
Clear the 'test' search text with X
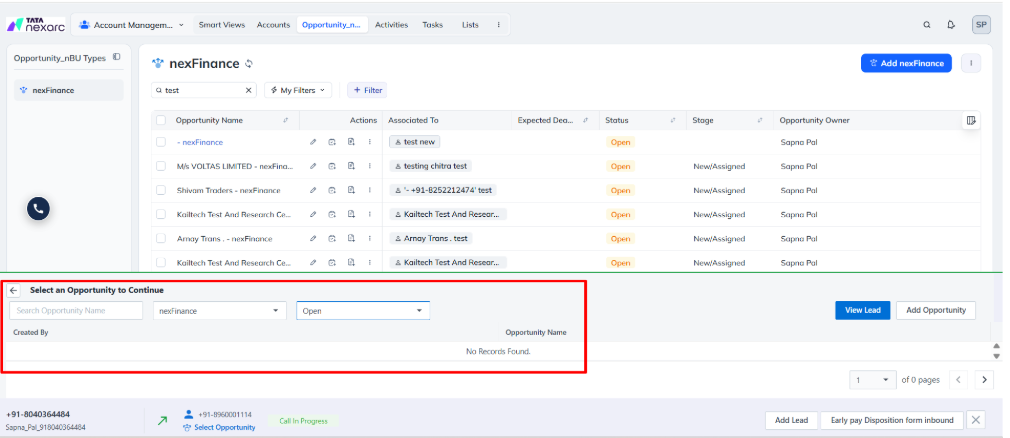tap(249, 90)
